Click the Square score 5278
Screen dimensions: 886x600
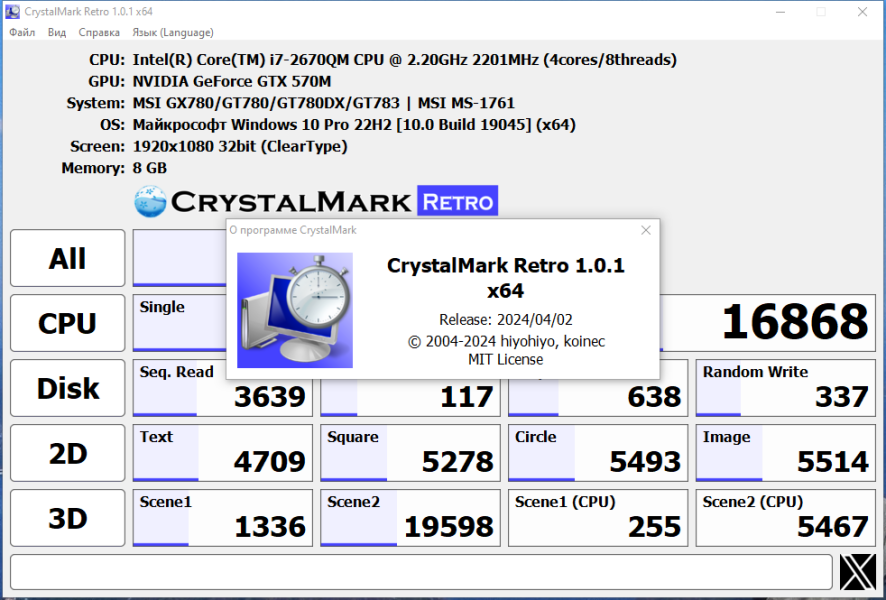410,453
